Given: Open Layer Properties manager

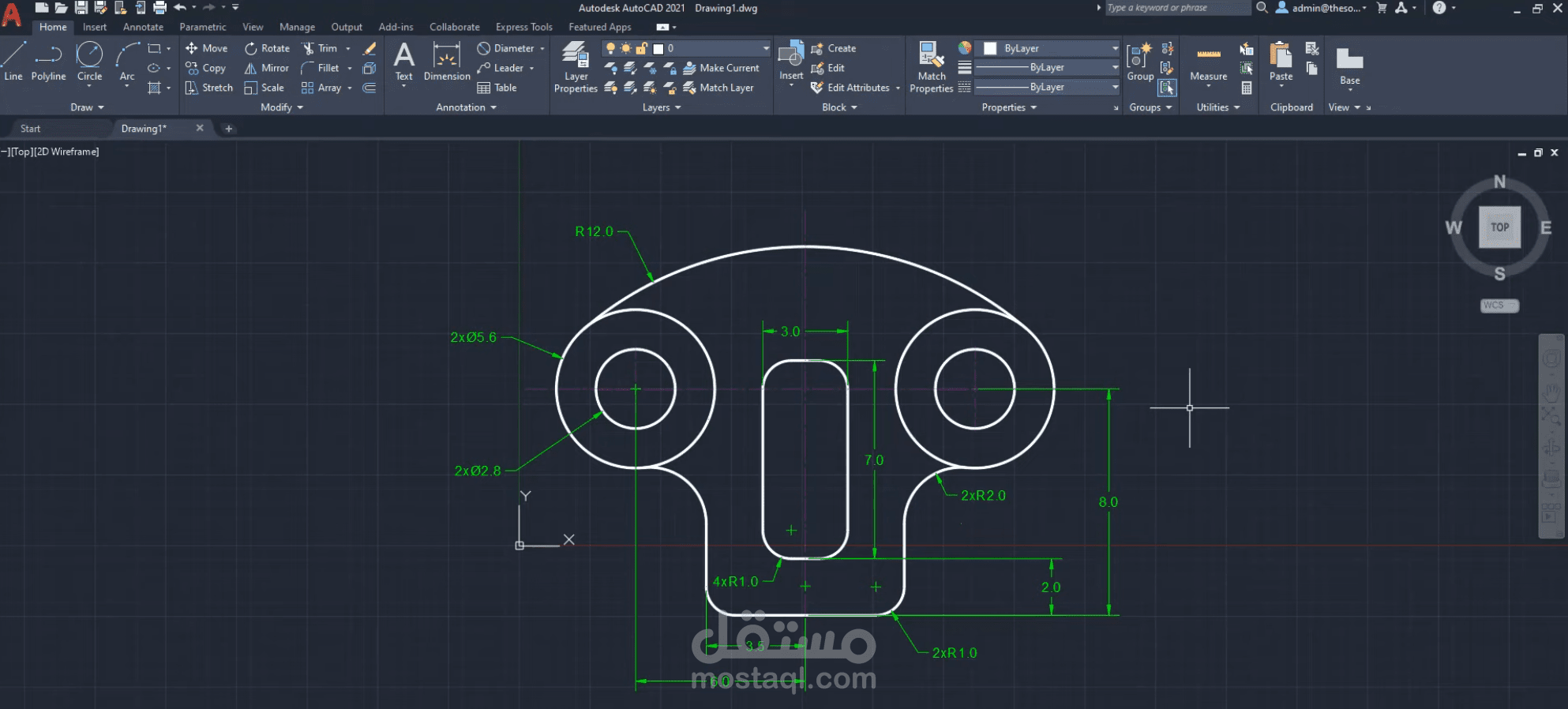Looking at the screenshot, I should [x=576, y=67].
